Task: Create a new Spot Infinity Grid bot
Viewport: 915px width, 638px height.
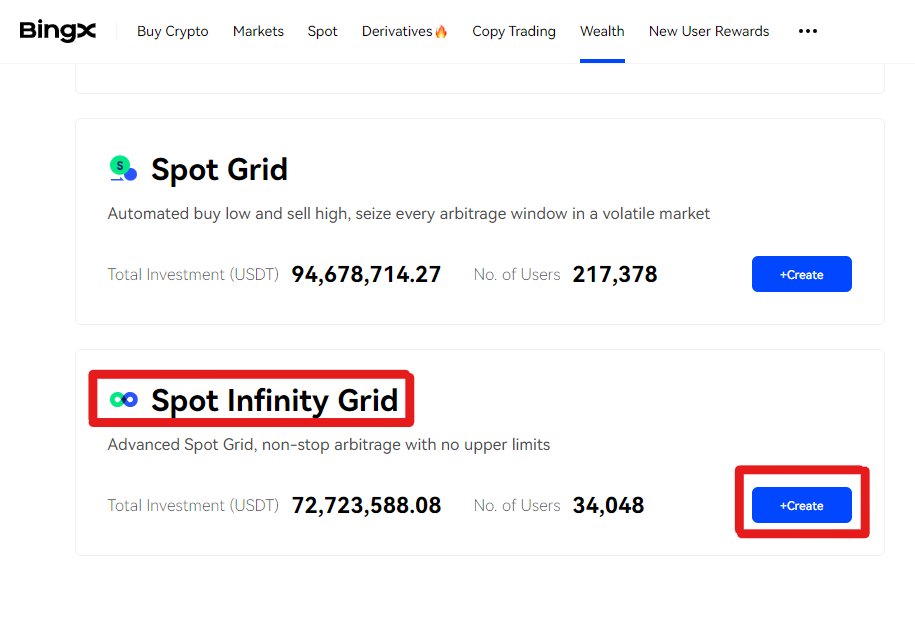Action: coord(802,505)
